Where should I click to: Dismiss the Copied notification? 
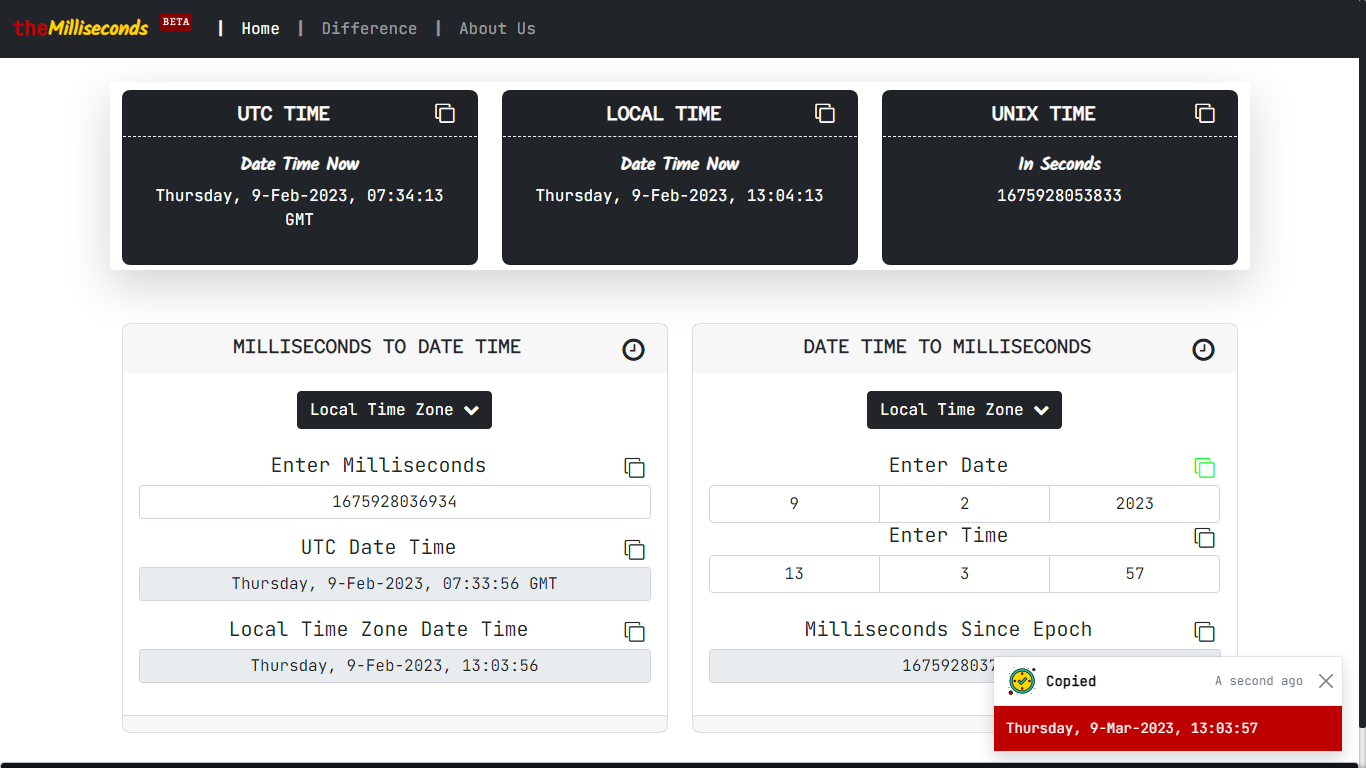pyautogui.click(x=1326, y=681)
